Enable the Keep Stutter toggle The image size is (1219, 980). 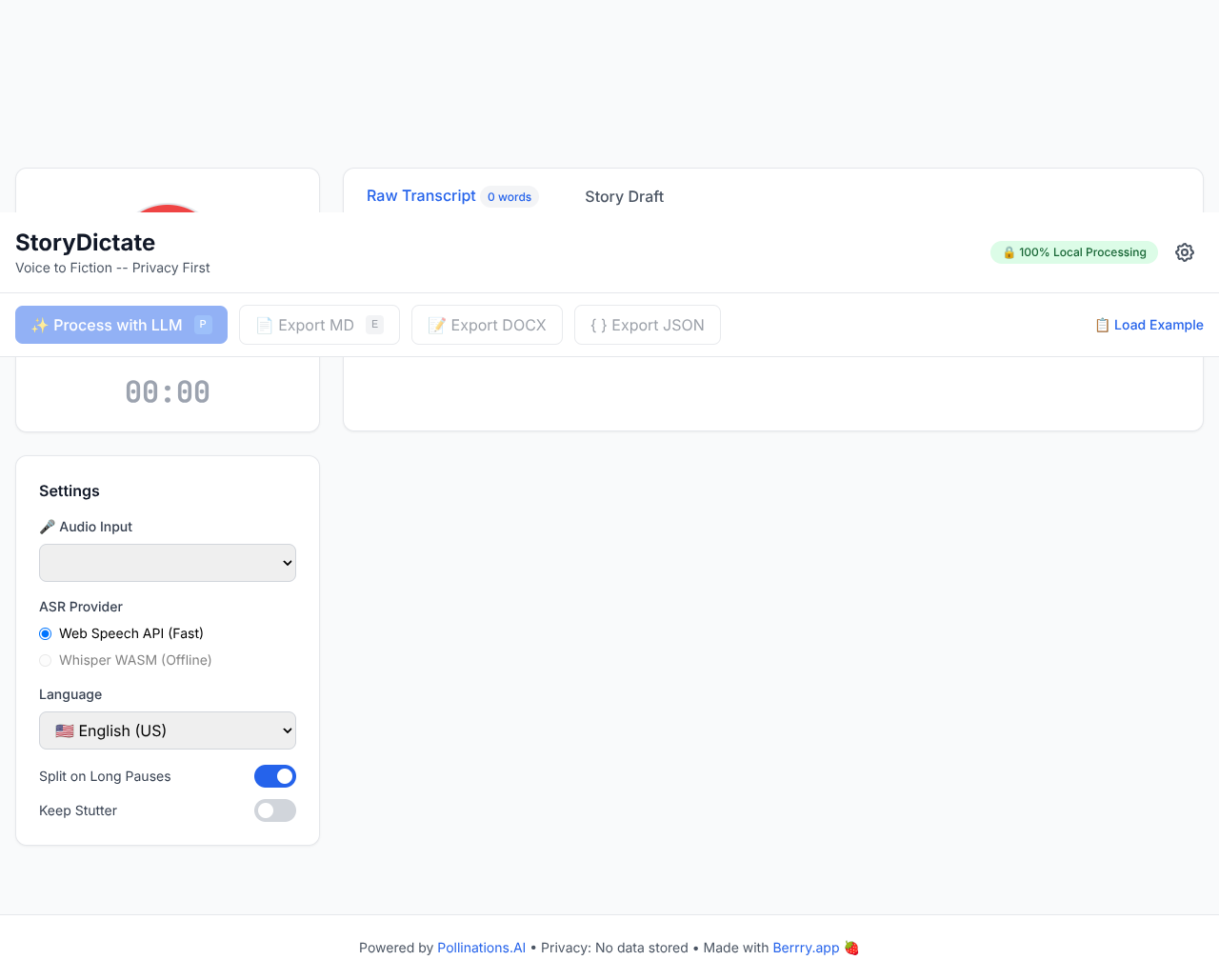click(275, 810)
